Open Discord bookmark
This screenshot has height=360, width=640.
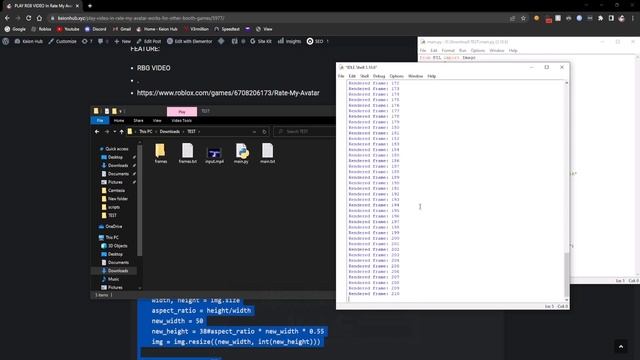pos(96,29)
